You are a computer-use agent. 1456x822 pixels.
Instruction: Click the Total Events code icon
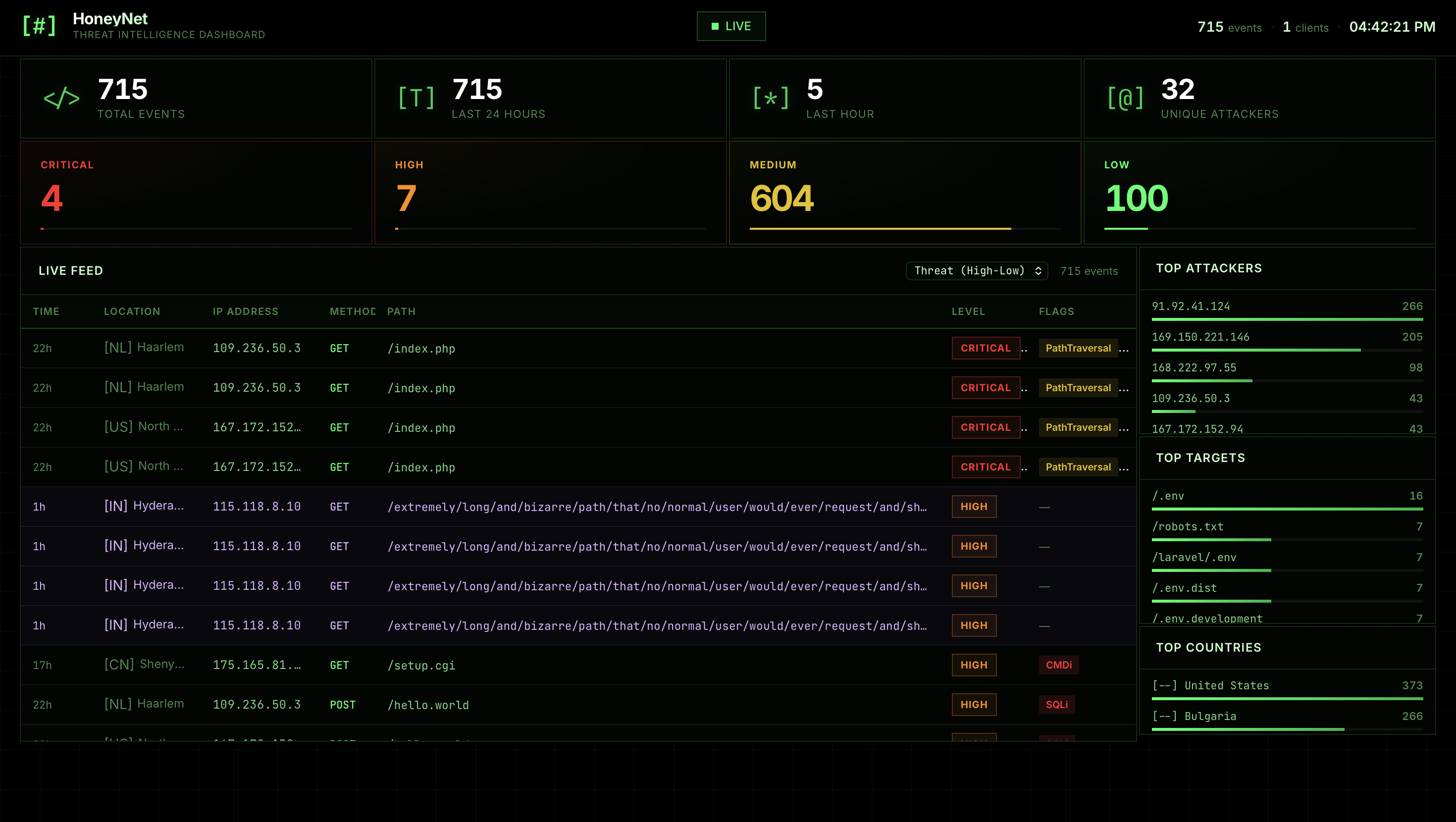pos(61,99)
